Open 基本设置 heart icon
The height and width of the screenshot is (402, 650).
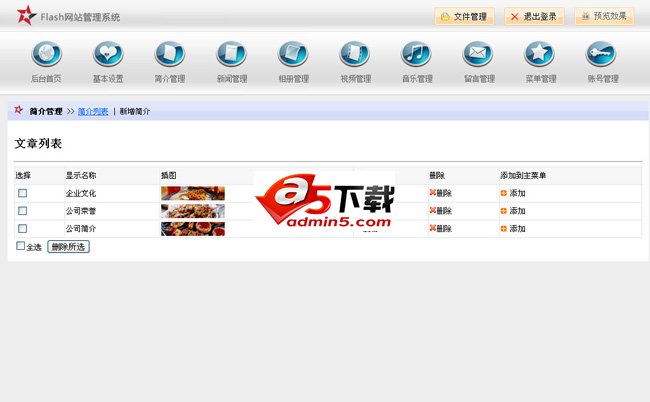[x=108, y=54]
